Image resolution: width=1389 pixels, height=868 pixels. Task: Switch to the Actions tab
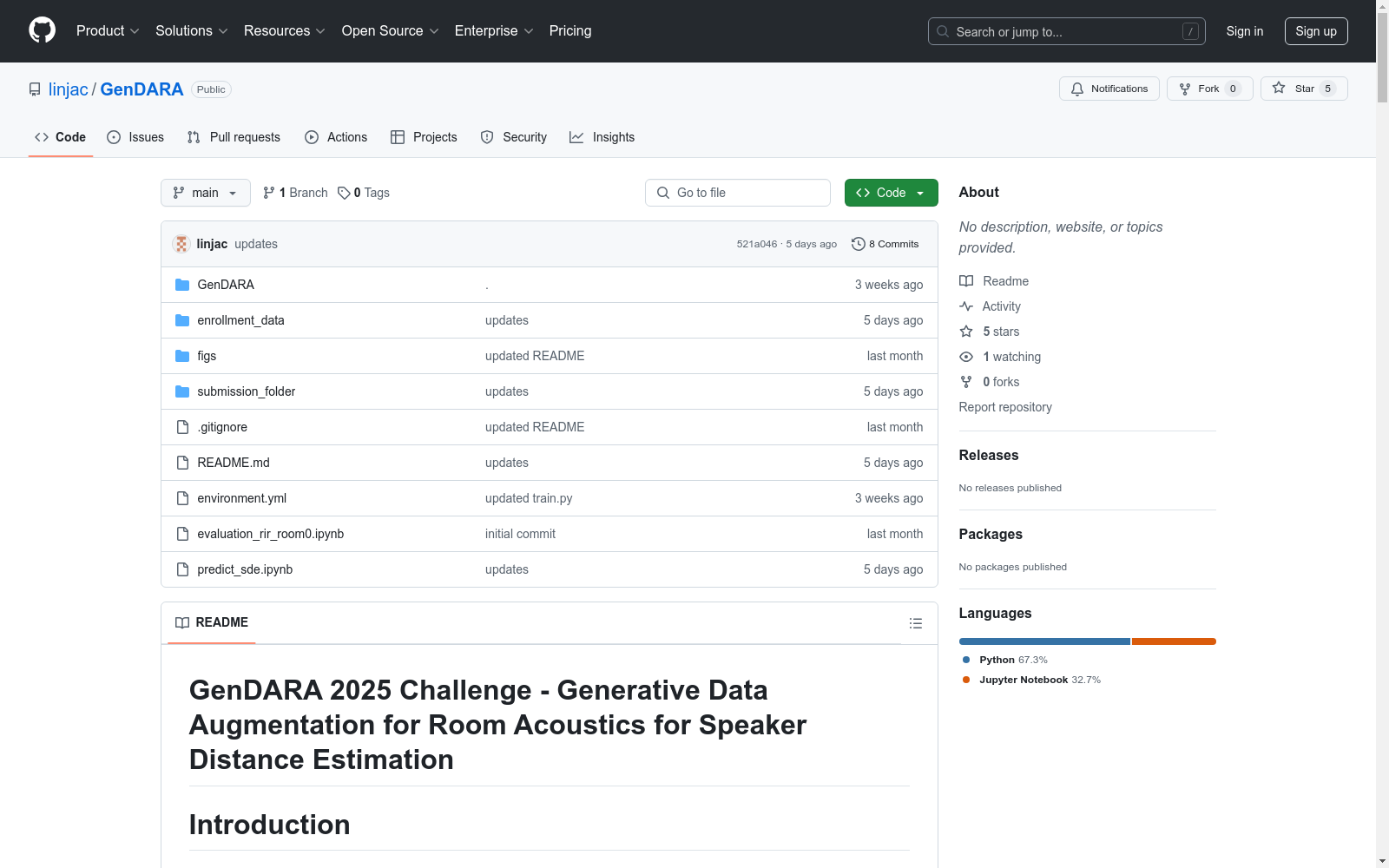coord(336,137)
